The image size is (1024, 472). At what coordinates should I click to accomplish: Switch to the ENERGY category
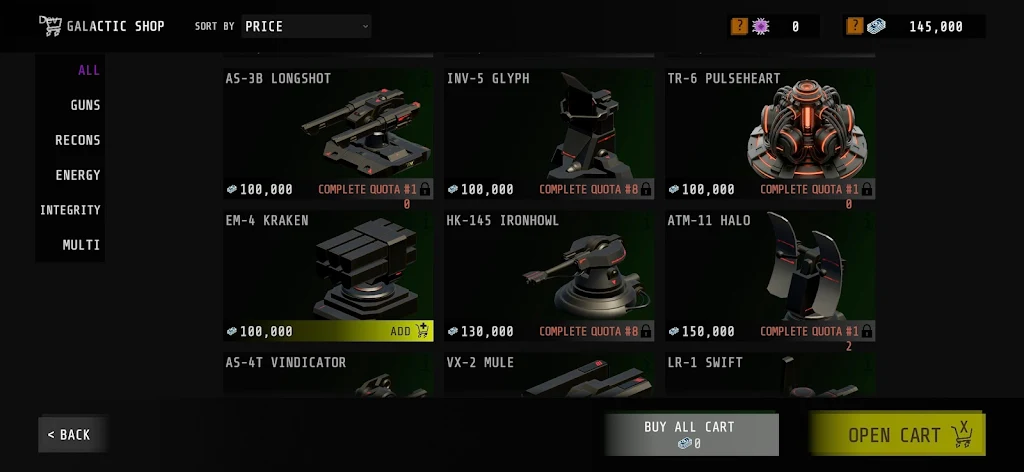point(78,175)
